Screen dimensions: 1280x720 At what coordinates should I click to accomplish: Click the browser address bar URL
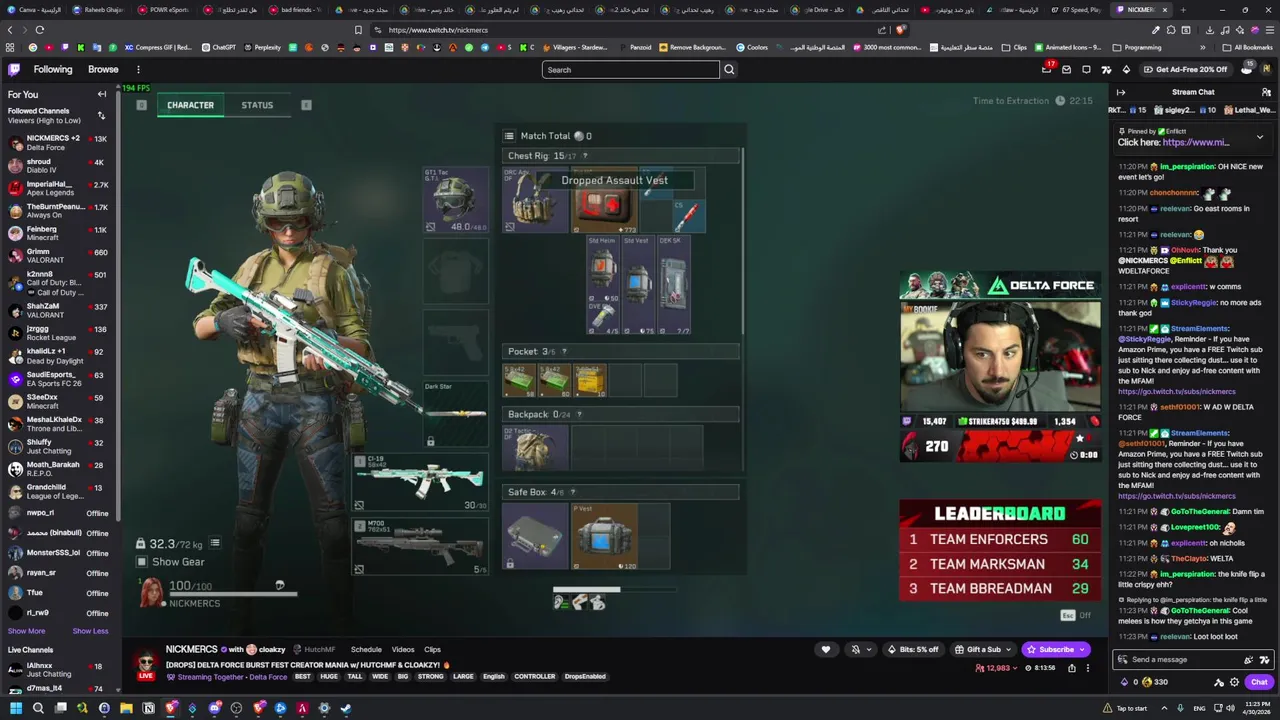(x=438, y=30)
